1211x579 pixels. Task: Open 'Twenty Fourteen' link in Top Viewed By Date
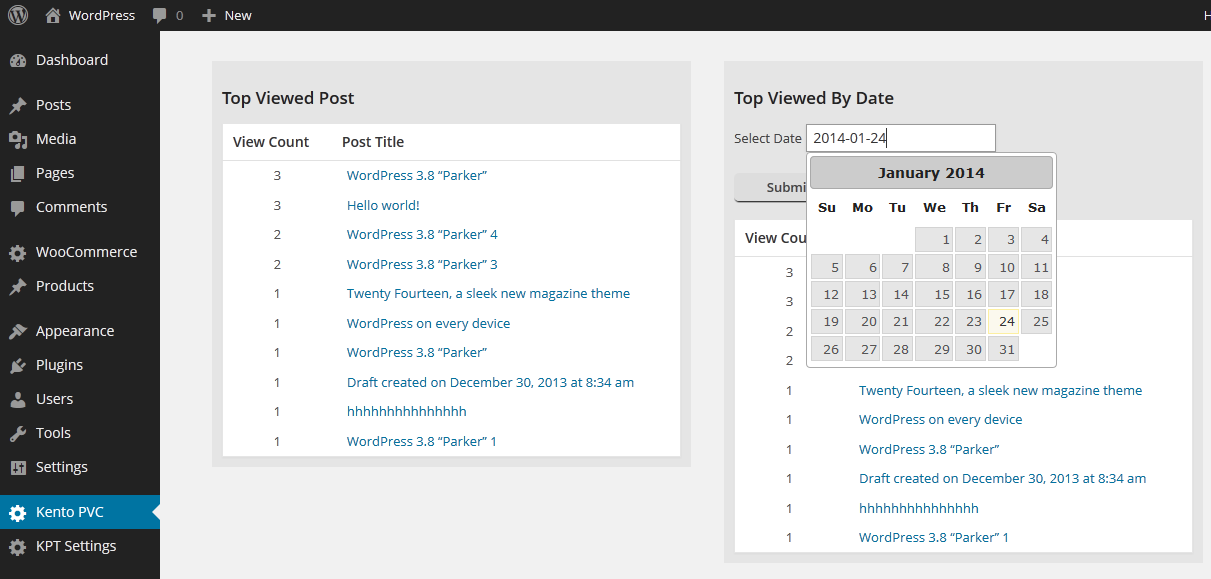pos(1000,390)
